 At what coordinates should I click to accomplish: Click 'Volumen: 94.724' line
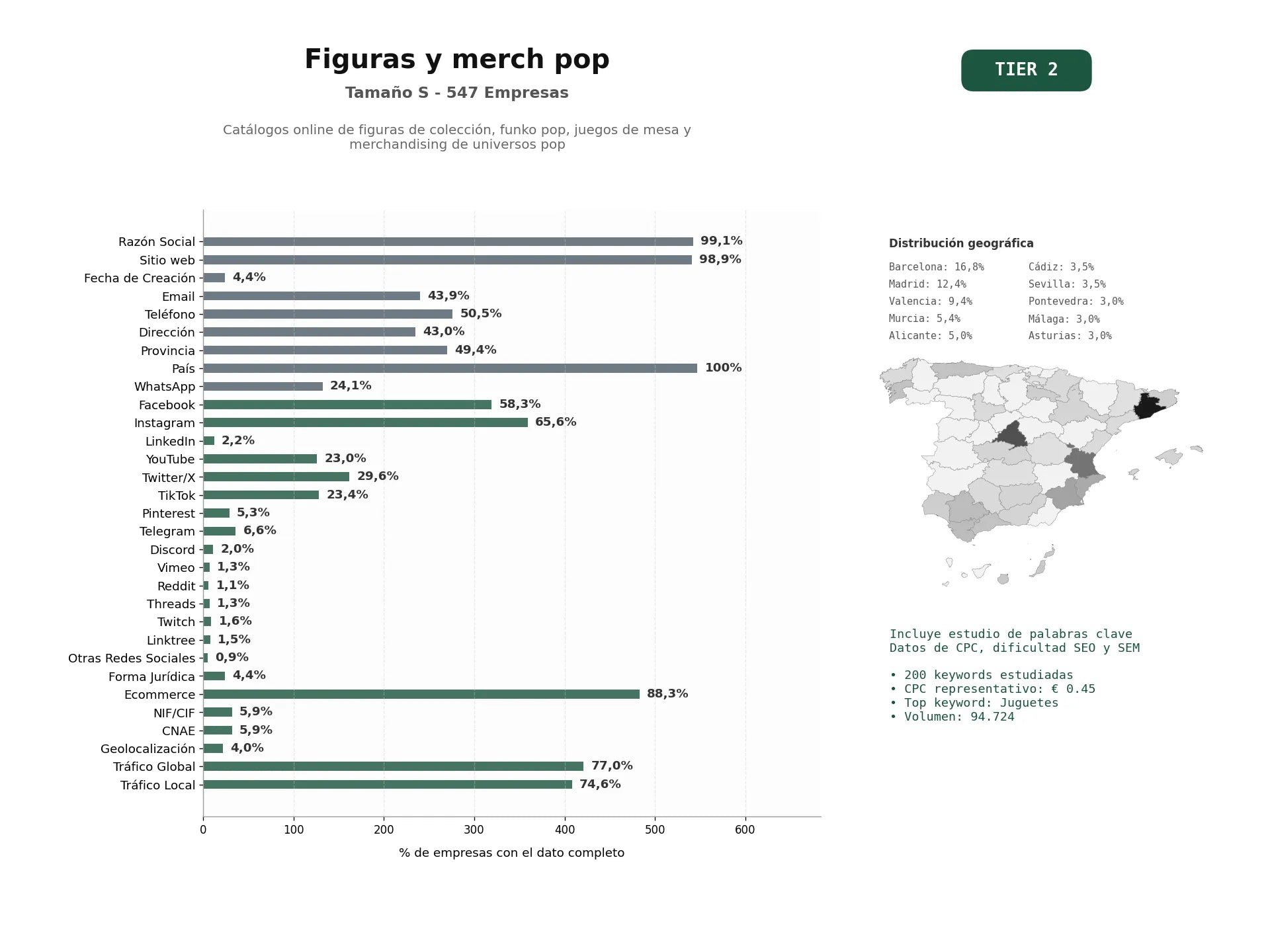click(x=952, y=717)
